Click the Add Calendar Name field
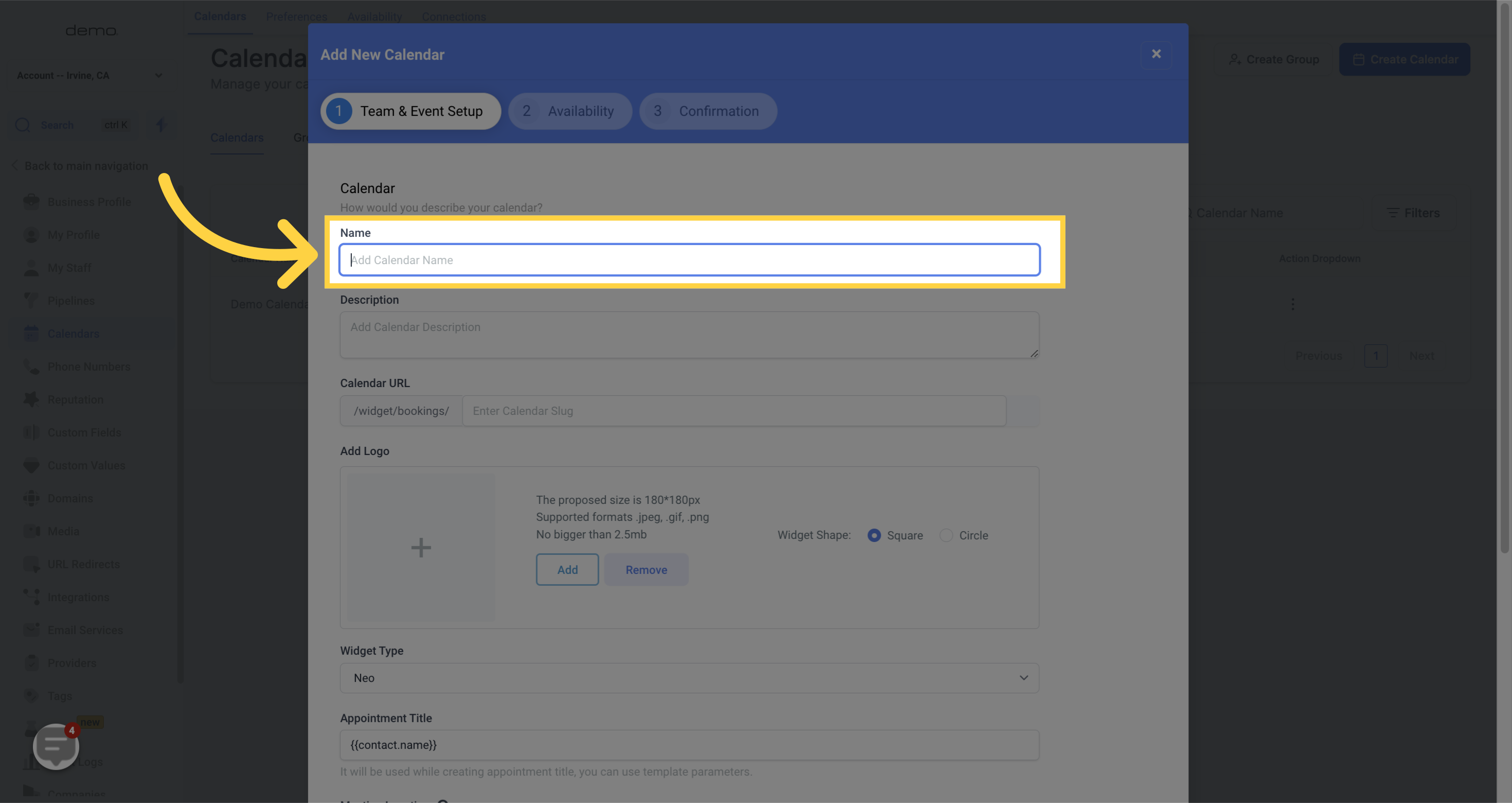 [689, 259]
